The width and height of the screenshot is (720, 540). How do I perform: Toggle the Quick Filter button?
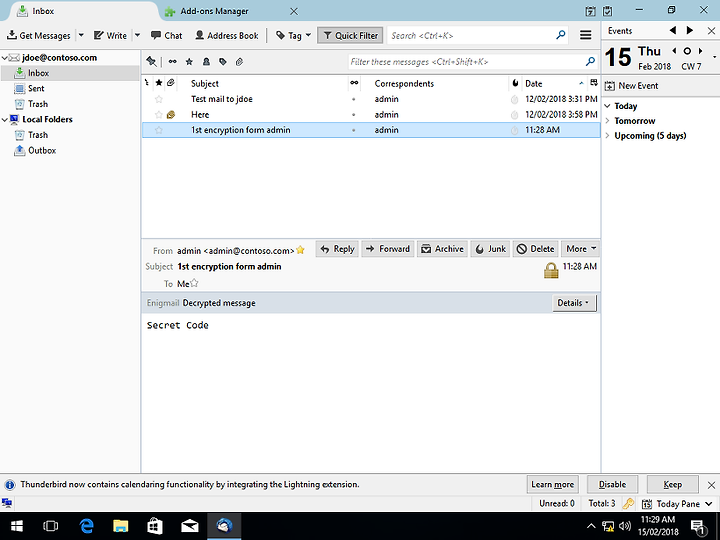click(x=350, y=35)
